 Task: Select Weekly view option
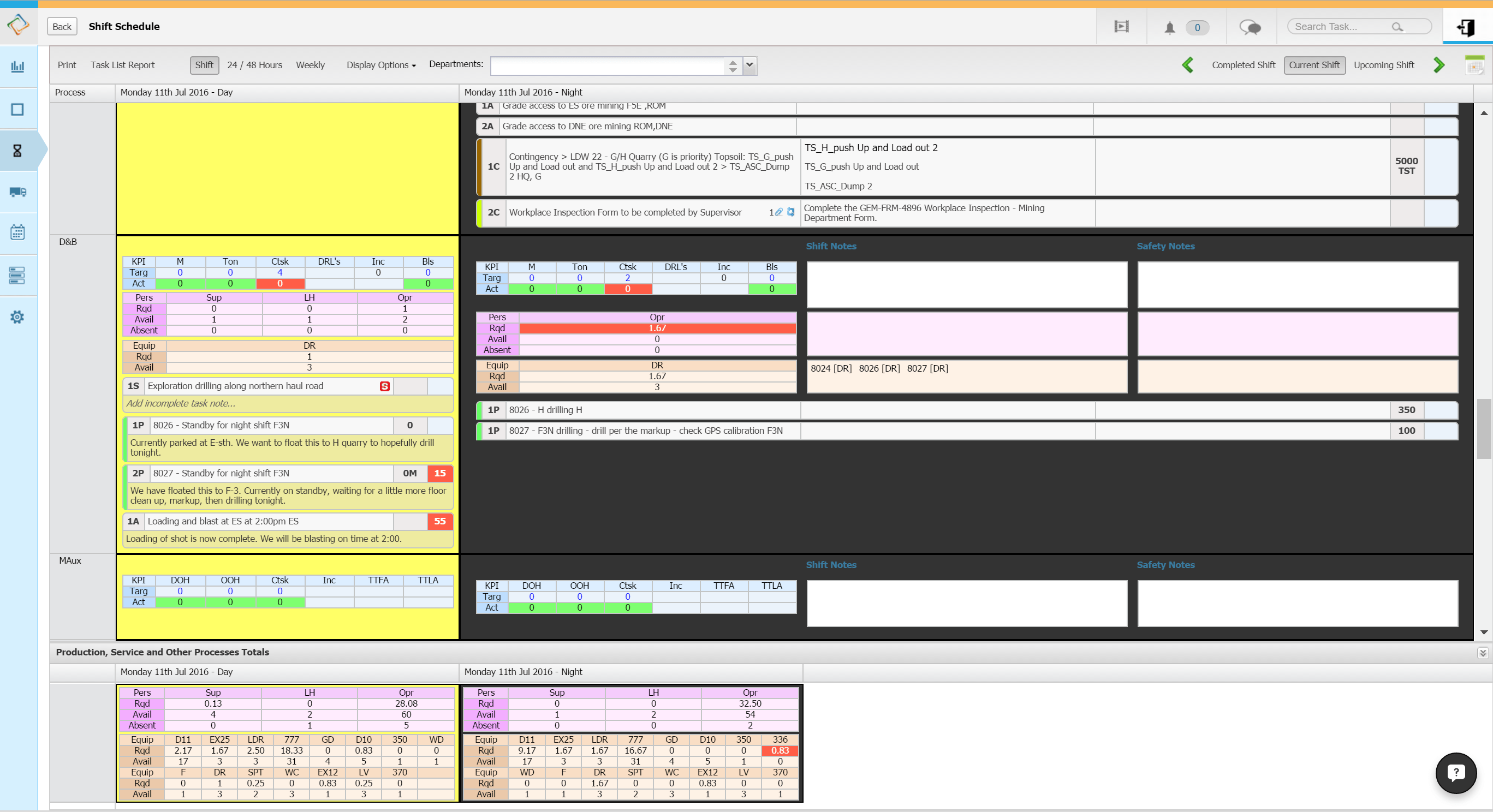[x=310, y=65]
